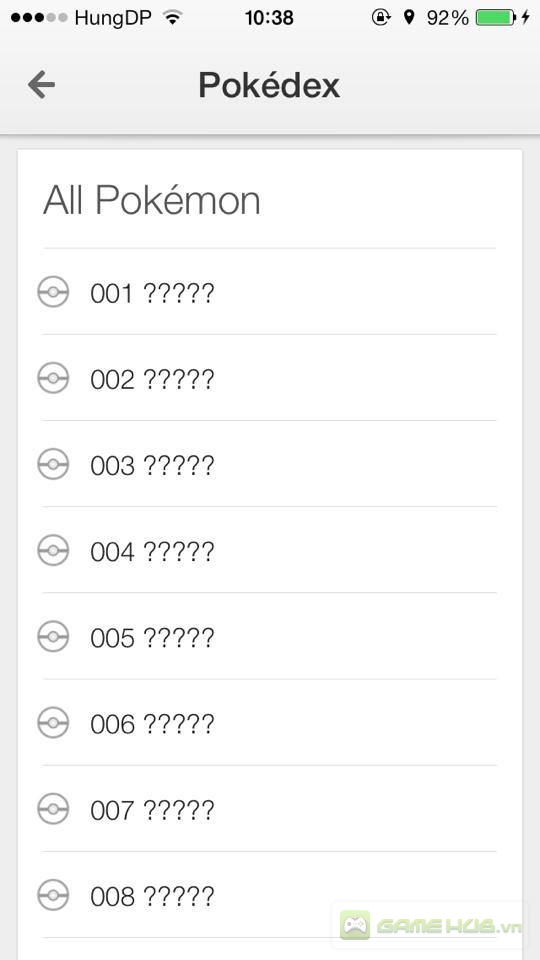The height and width of the screenshot is (960, 540).
Task: Tap the Pokéball icon beside entry 002
Action: (53, 378)
